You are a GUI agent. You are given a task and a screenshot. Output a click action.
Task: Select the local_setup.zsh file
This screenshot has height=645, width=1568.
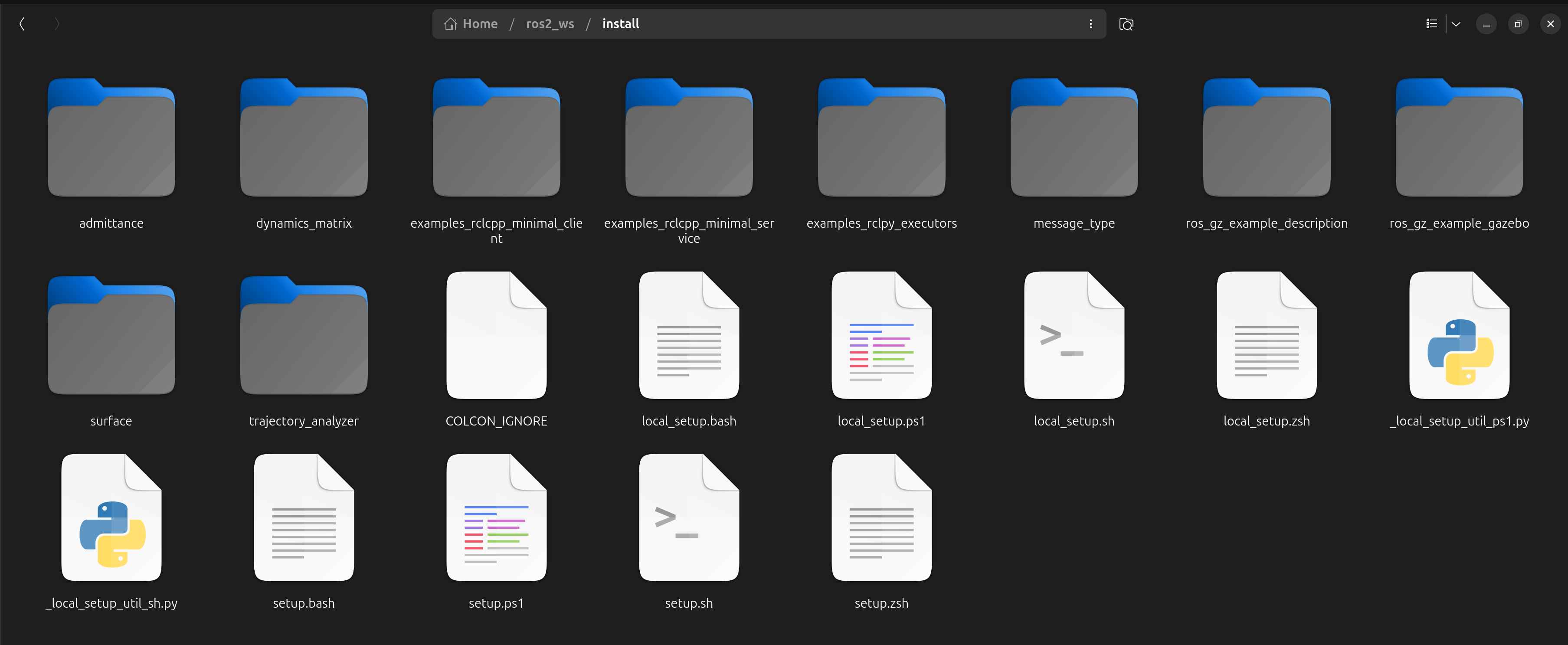click(1266, 336)
